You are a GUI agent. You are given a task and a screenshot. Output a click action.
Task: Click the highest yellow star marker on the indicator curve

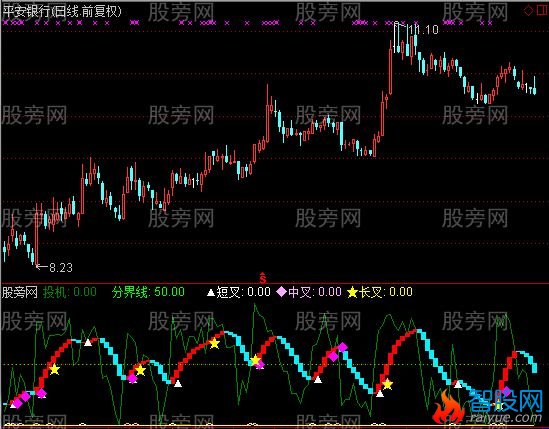coord(214,343)
